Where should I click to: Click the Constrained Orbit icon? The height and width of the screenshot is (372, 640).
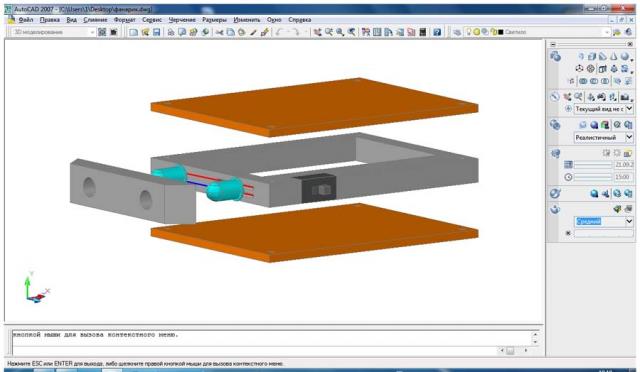[590, 97]
